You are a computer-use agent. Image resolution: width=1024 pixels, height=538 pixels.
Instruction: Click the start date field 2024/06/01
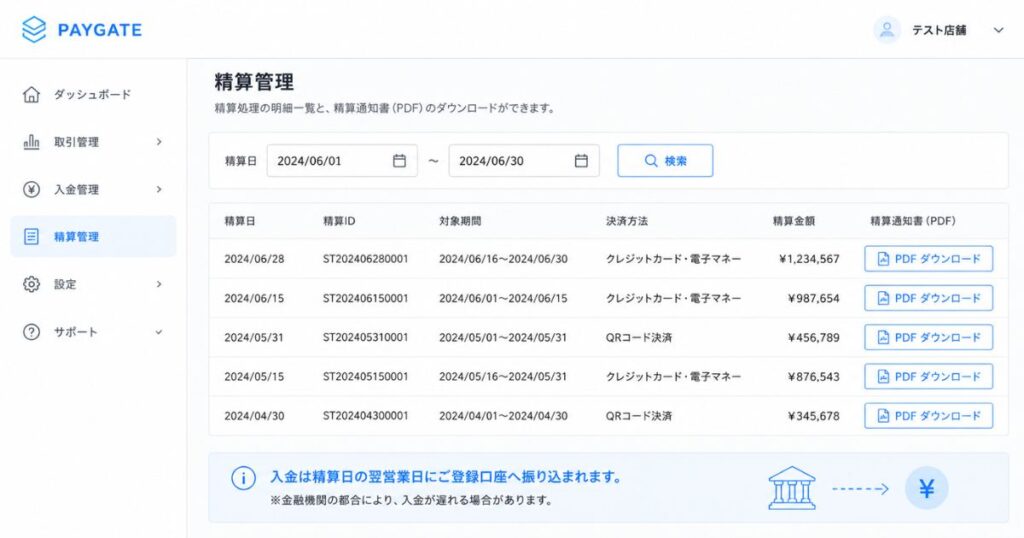[x=342, y=161]
